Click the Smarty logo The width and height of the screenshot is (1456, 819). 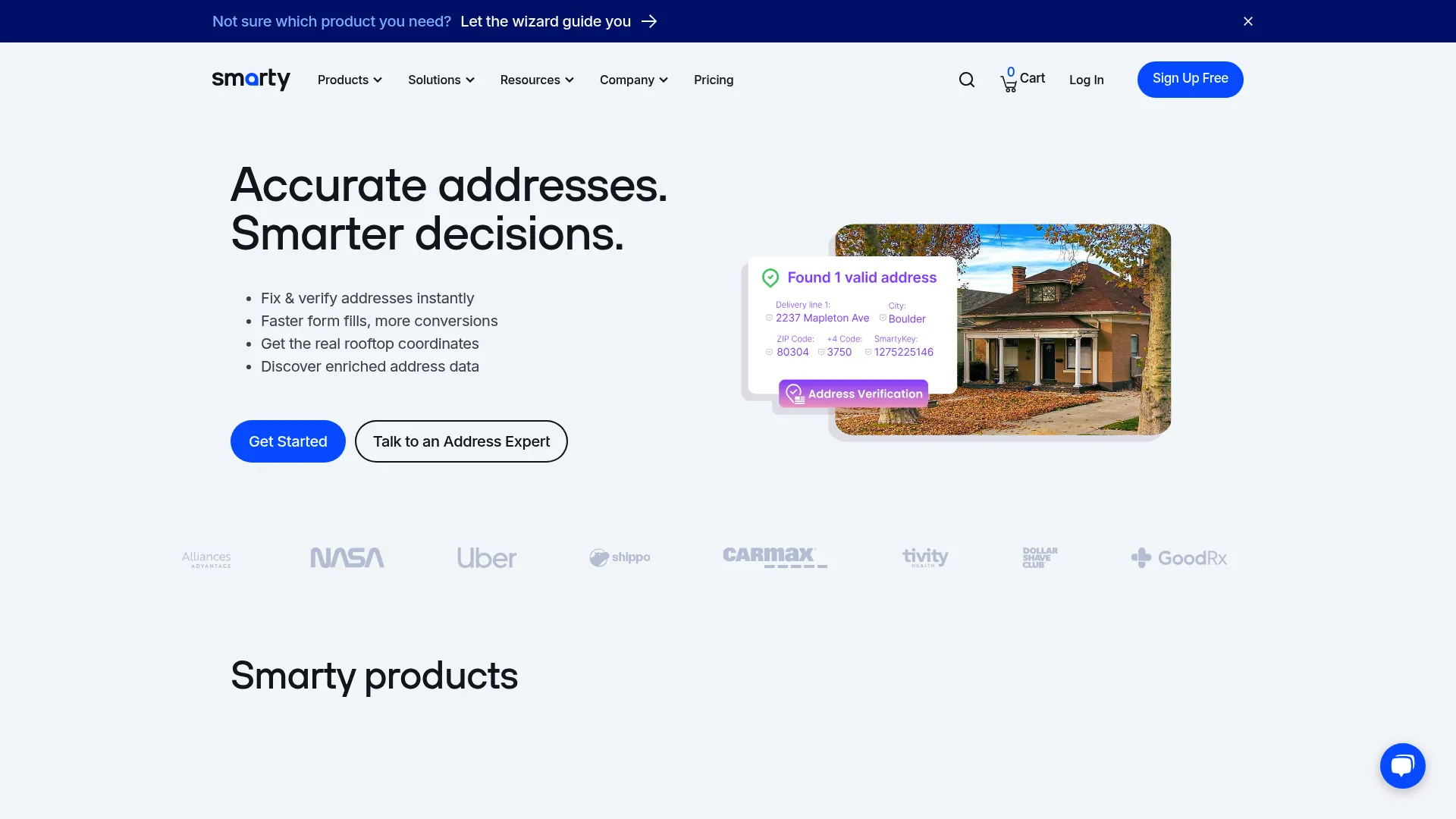tap(251, 80)
